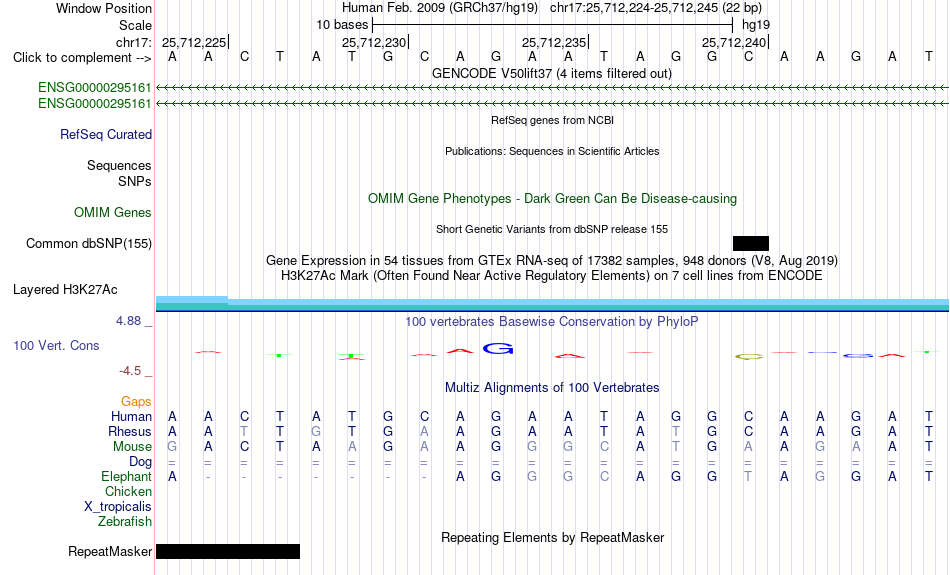Click the black RepeatMasker element block
This screenshot has width=950, height=575.
[x=228, y=551]
